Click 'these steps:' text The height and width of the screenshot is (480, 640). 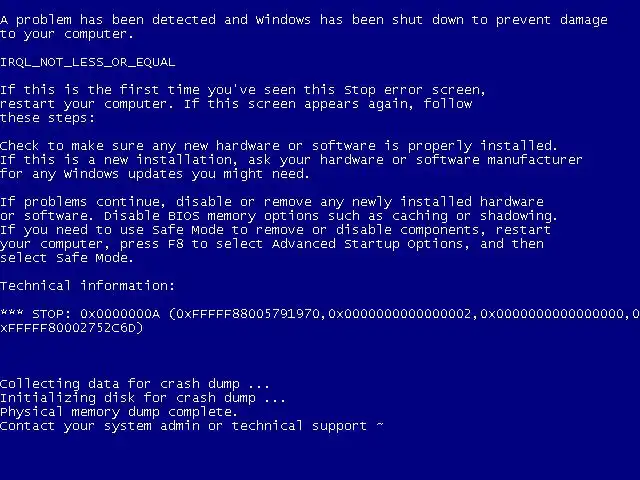pos(47,118)
